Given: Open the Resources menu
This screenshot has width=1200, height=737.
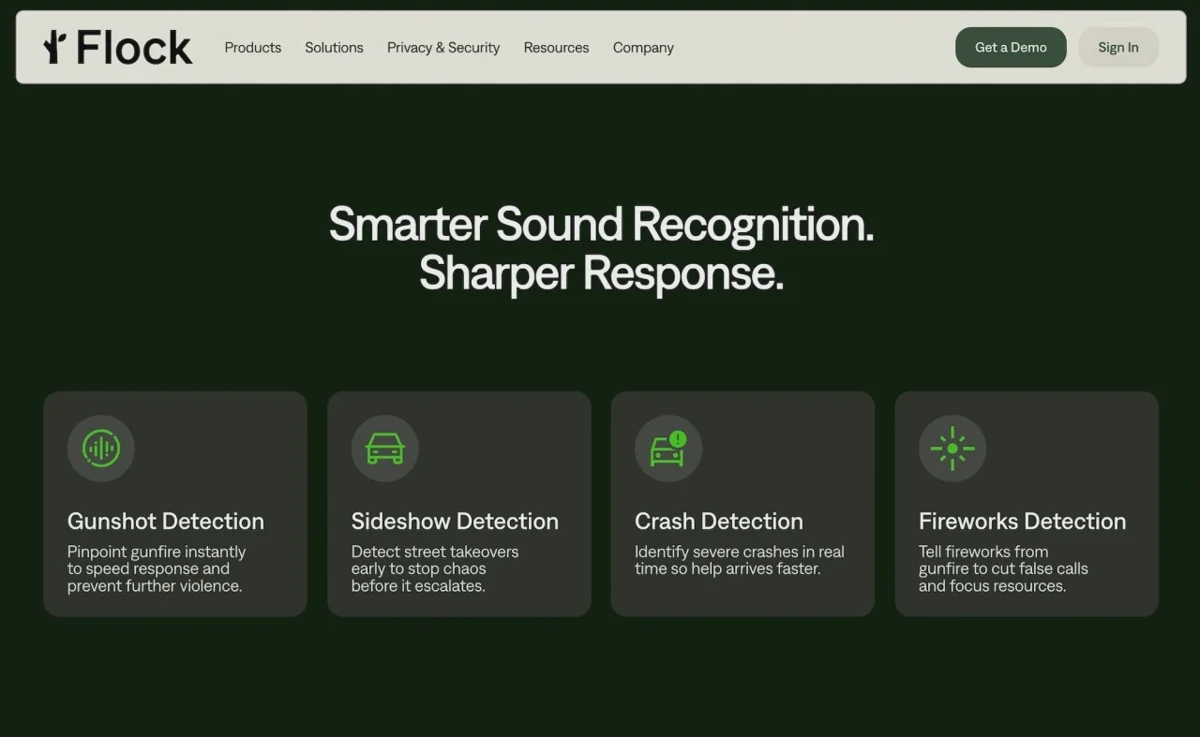Looking at the screenshot, I should 556,47.
